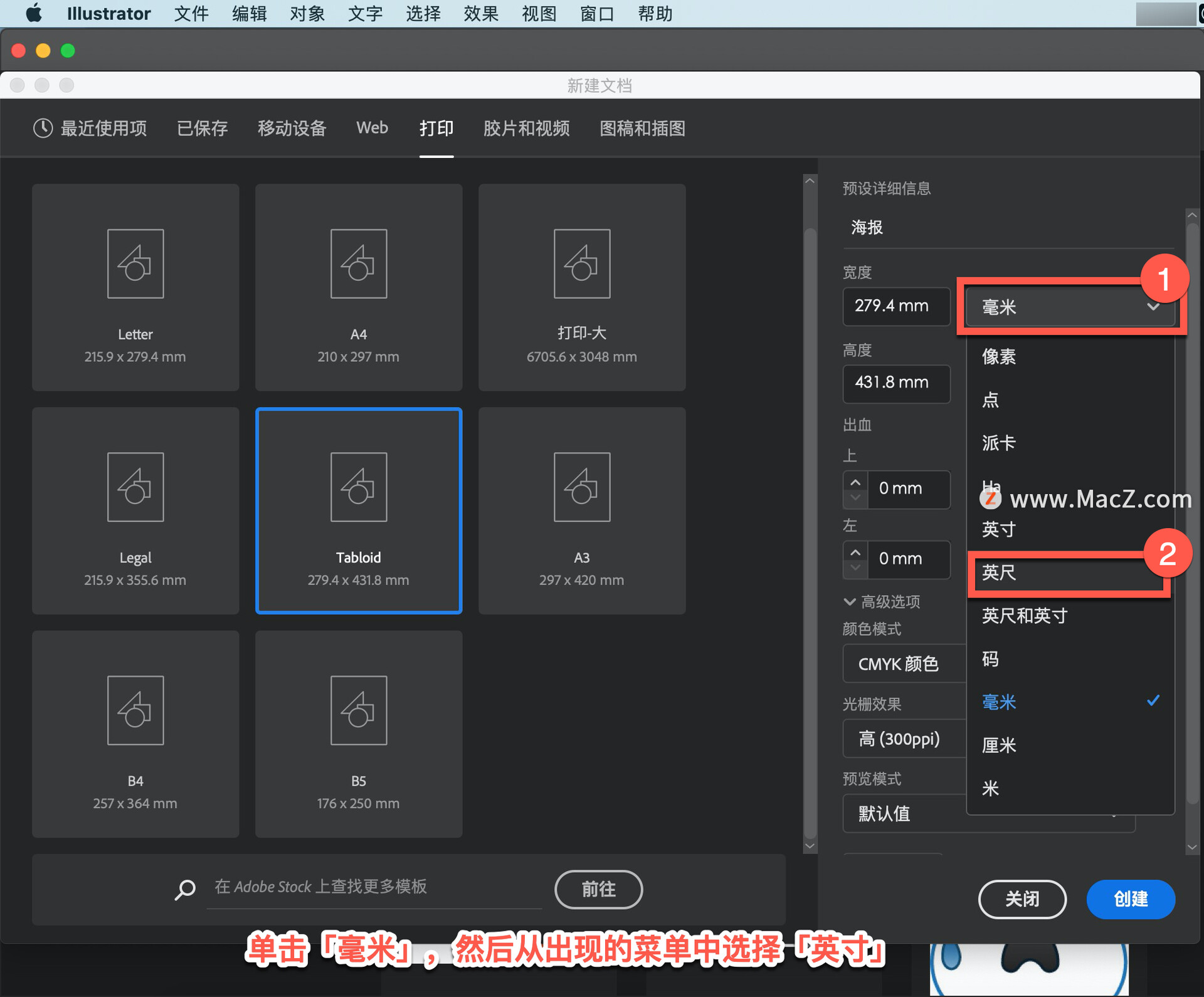Image resolution: width=1204 pixels, height=997 pixels.
Task: Open the 窗口 menu
Action: coord(597,13)
